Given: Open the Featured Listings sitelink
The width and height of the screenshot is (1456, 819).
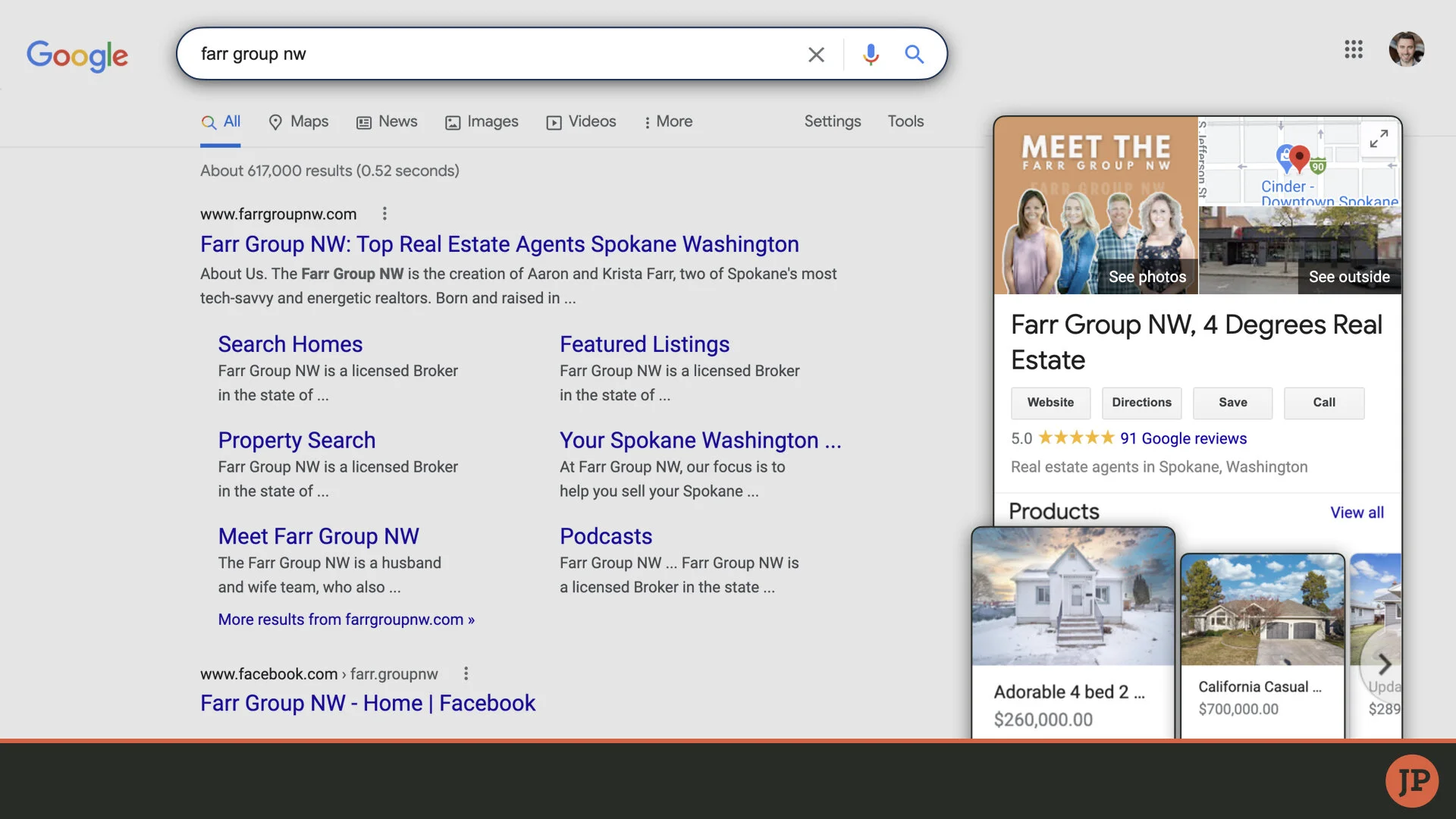Looking at the screenshot, I should click(645, 344).
